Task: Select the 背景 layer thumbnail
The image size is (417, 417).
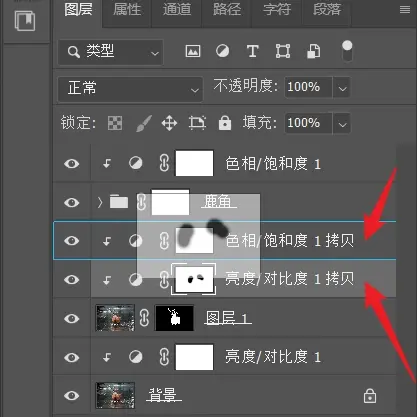Action: coord(115,395)
